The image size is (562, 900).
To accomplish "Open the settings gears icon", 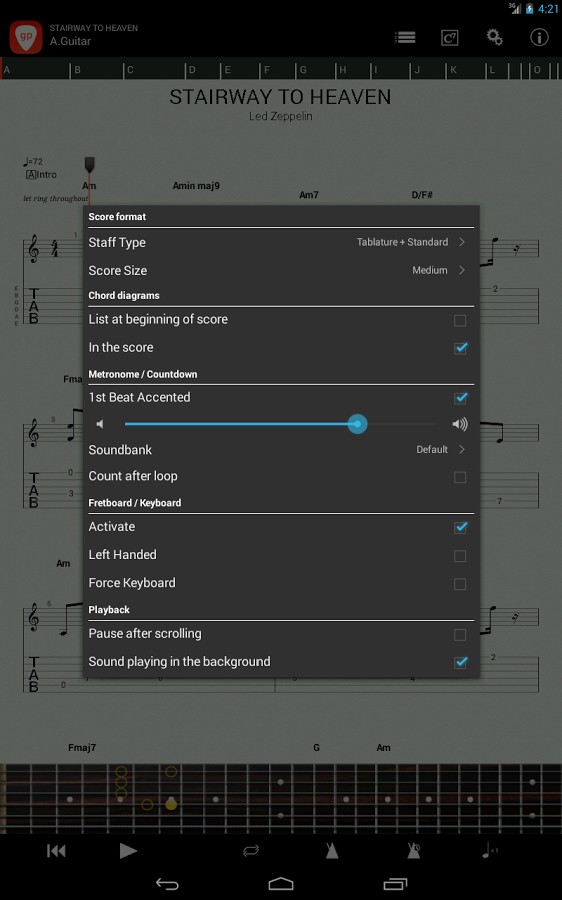I will [494, 38].
